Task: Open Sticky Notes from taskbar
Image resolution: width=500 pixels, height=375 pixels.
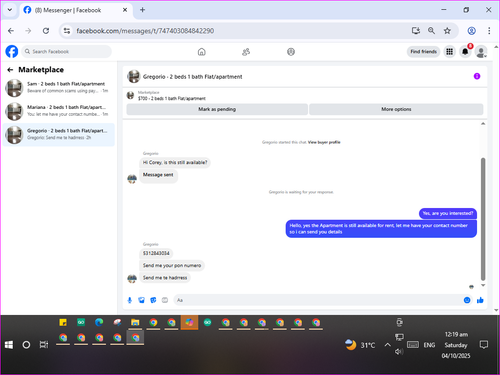Action: pyautogui.click(x=63, y=322)
